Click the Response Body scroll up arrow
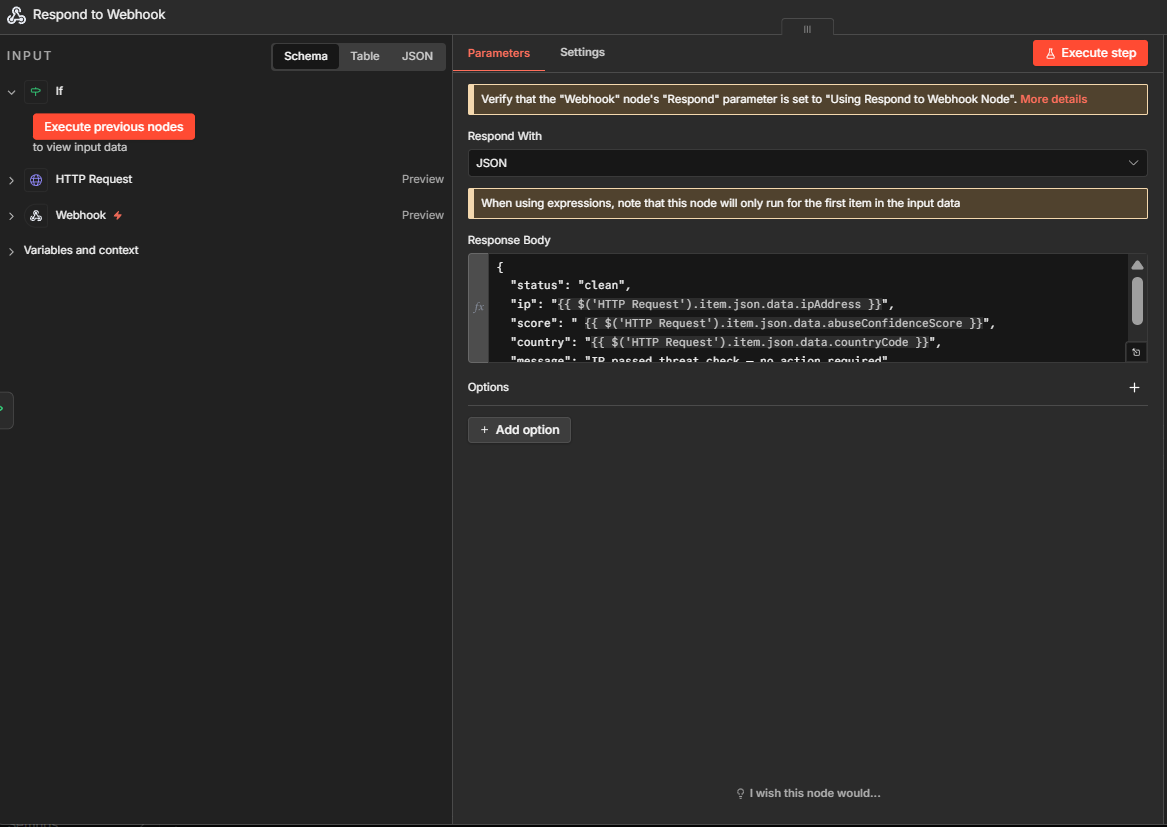Viewport: 1167px width, 827px height. pos(1137,265)
